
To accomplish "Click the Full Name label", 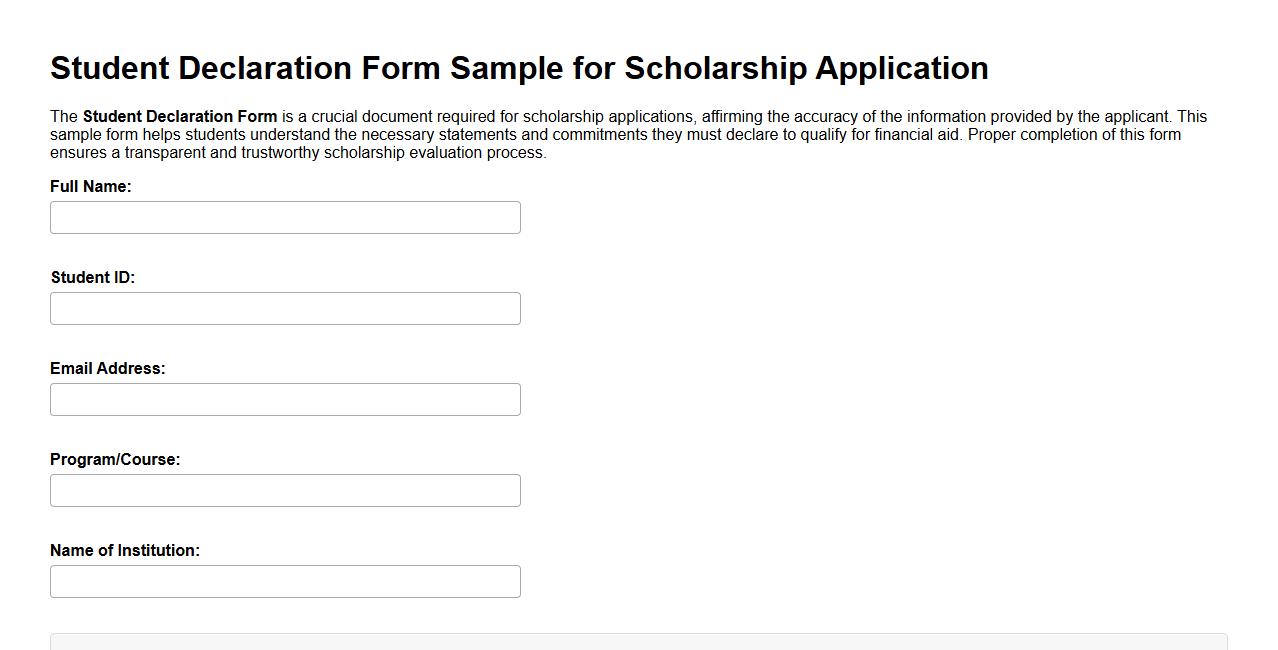I will 91,186.
